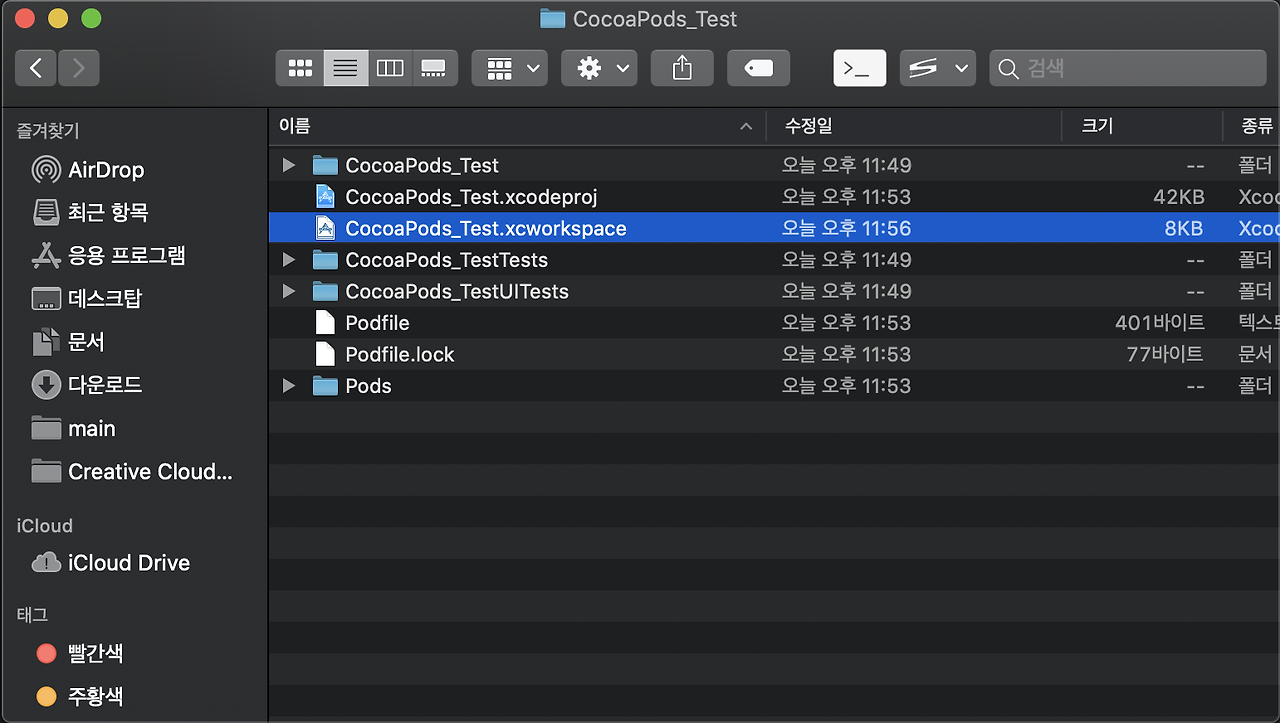Open the group-by arrangement dropdown
The height and width of the screenshot is (723, 1280).
click(x=510, y=68)
